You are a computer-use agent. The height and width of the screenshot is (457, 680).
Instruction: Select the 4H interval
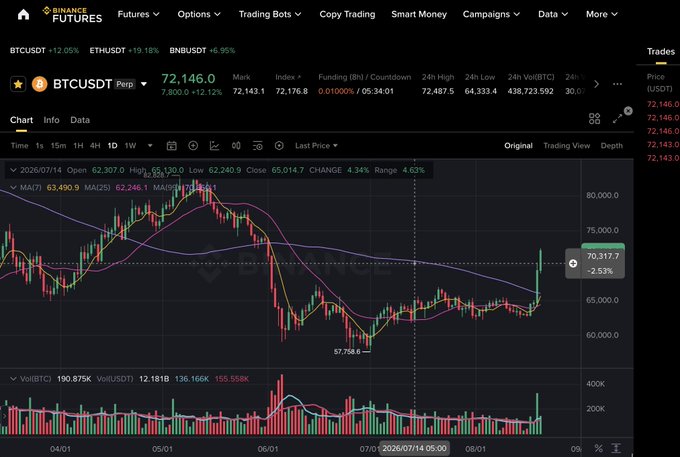coord(95,146)
